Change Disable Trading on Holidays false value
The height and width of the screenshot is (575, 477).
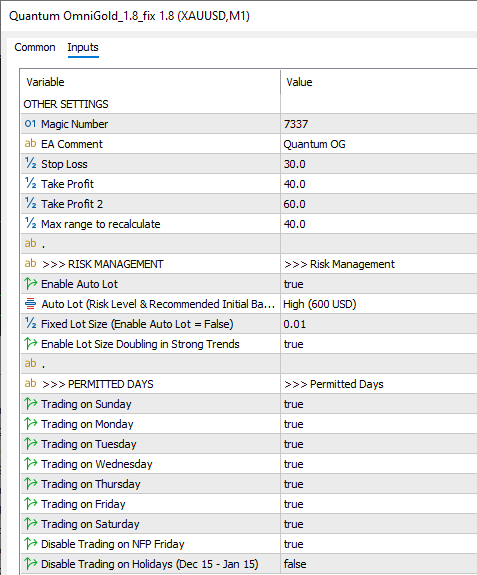tap(295, 564)
